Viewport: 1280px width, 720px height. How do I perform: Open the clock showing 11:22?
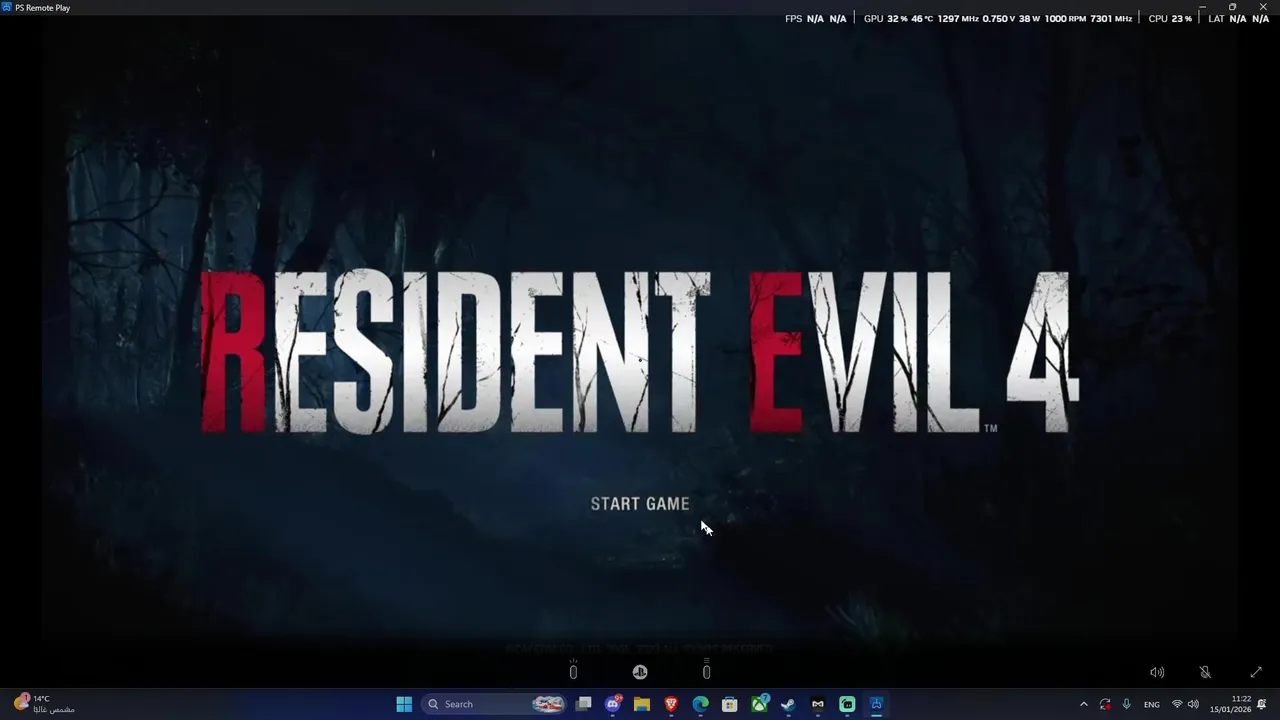pos(1230,704)
